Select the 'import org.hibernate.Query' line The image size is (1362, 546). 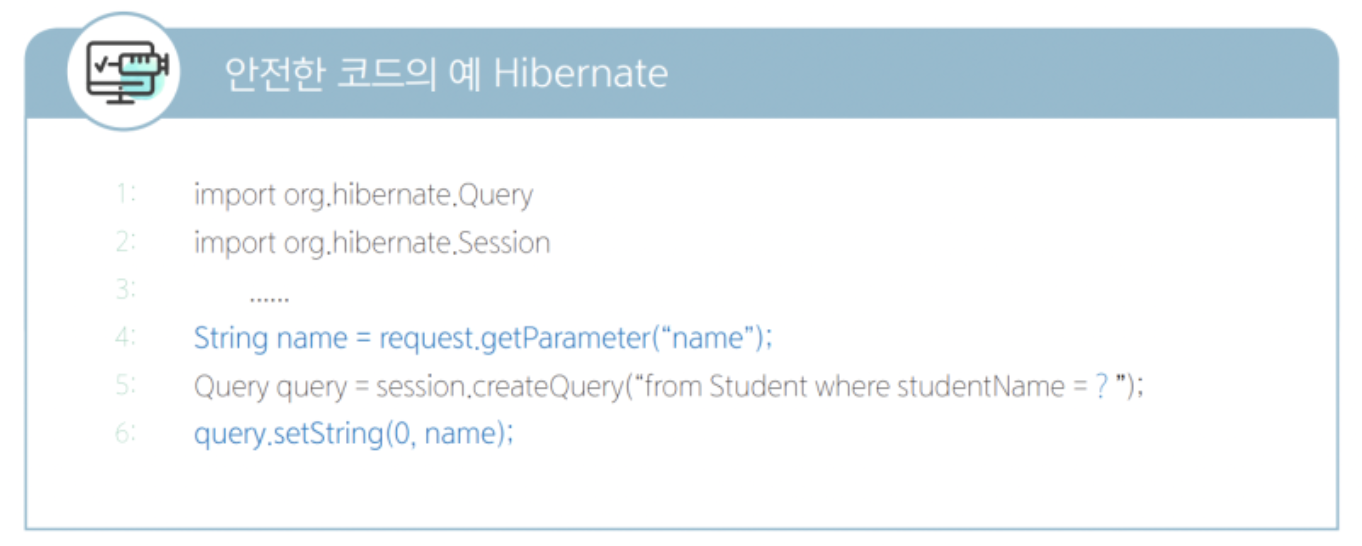click(363, 195)
